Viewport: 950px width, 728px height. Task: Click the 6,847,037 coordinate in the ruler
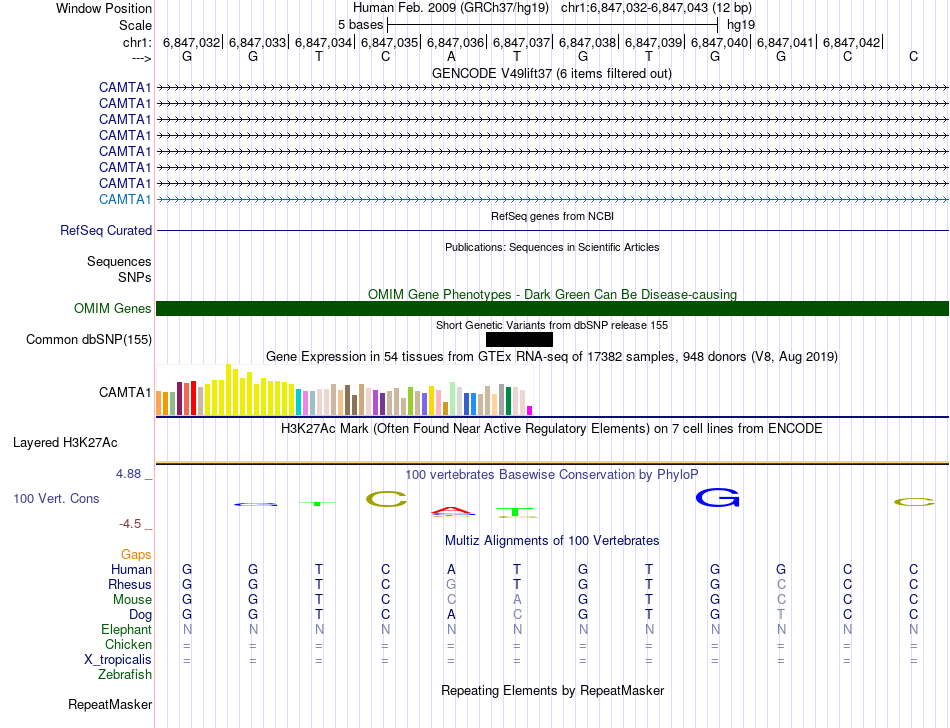click(x=521, y=42)
